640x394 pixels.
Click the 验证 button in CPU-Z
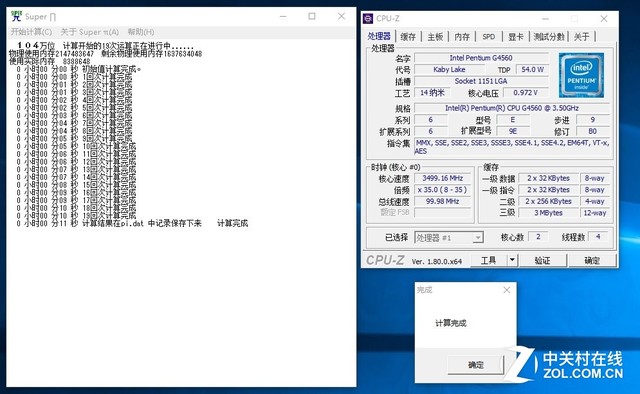coord(542,260)
